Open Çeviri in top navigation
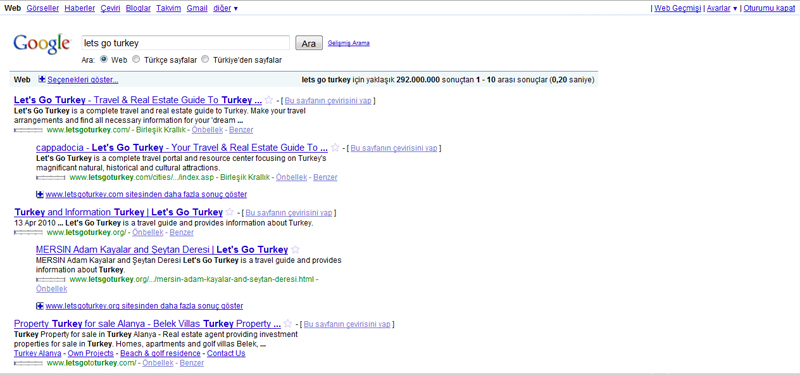Viewport: 800px width, 375px height. 110,8
